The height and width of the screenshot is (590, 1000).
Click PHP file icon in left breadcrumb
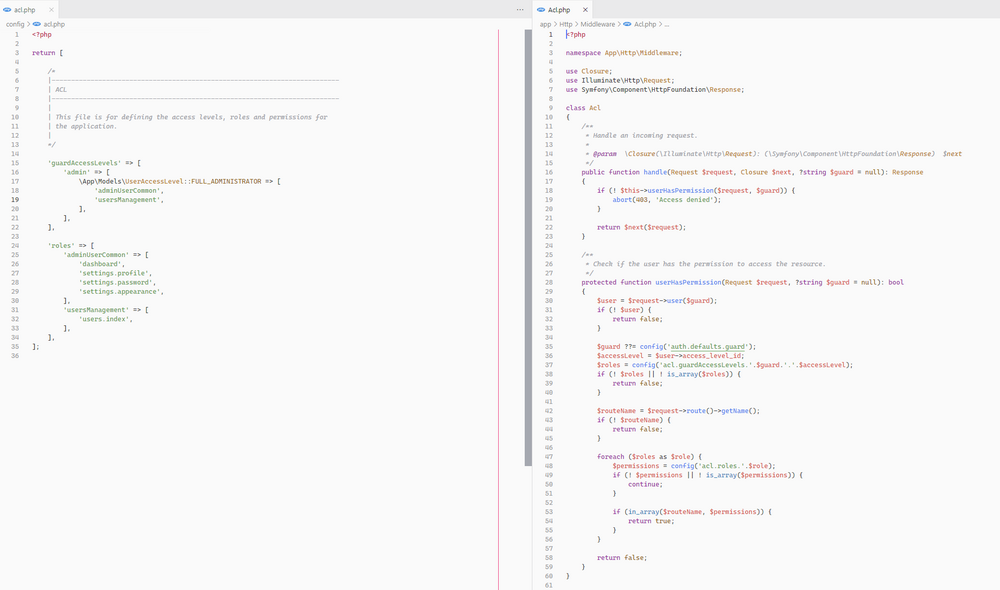click(x=37, y=24)
